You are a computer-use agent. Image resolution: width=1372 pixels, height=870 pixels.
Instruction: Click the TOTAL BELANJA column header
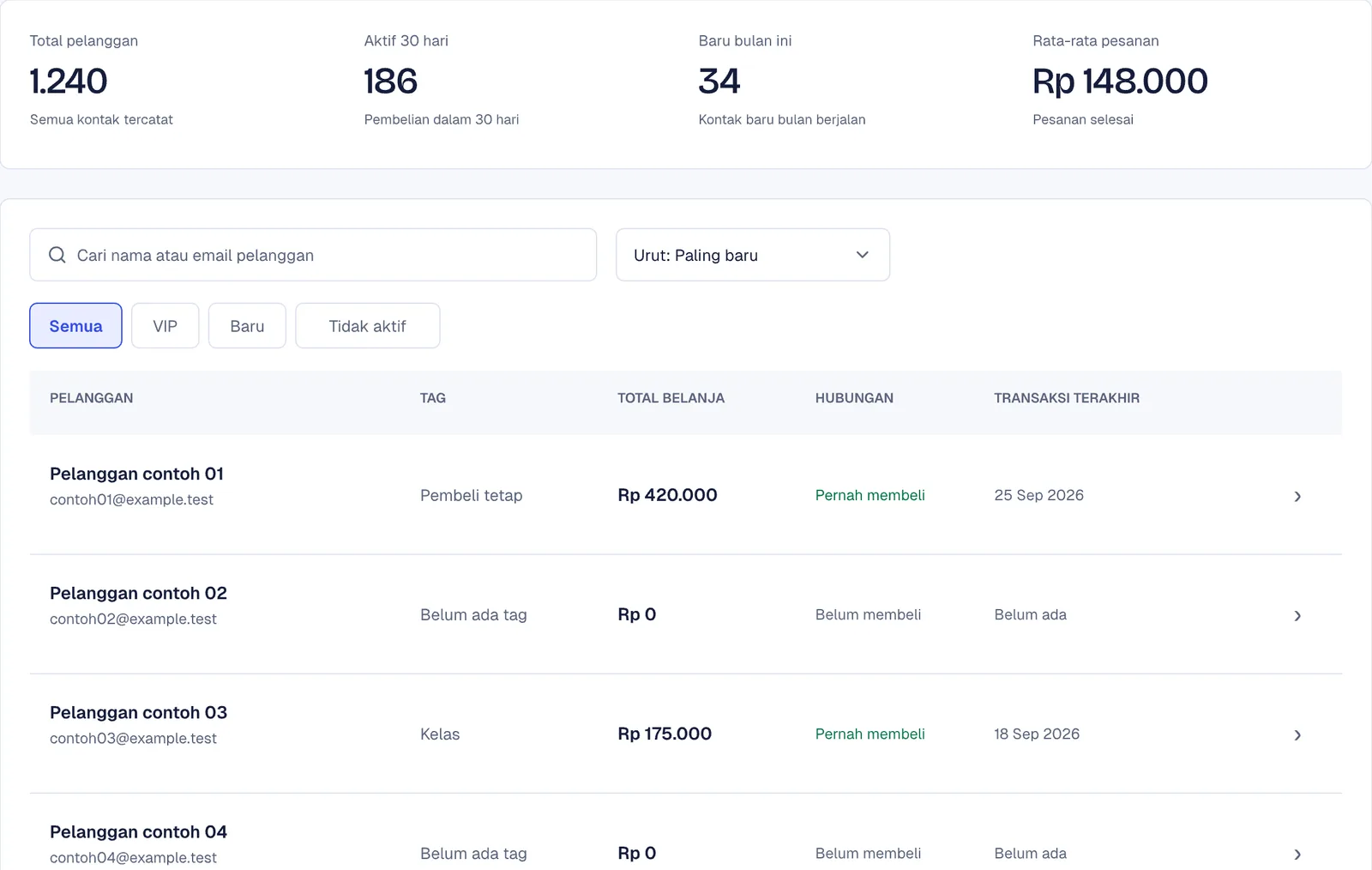pos(671,398)
